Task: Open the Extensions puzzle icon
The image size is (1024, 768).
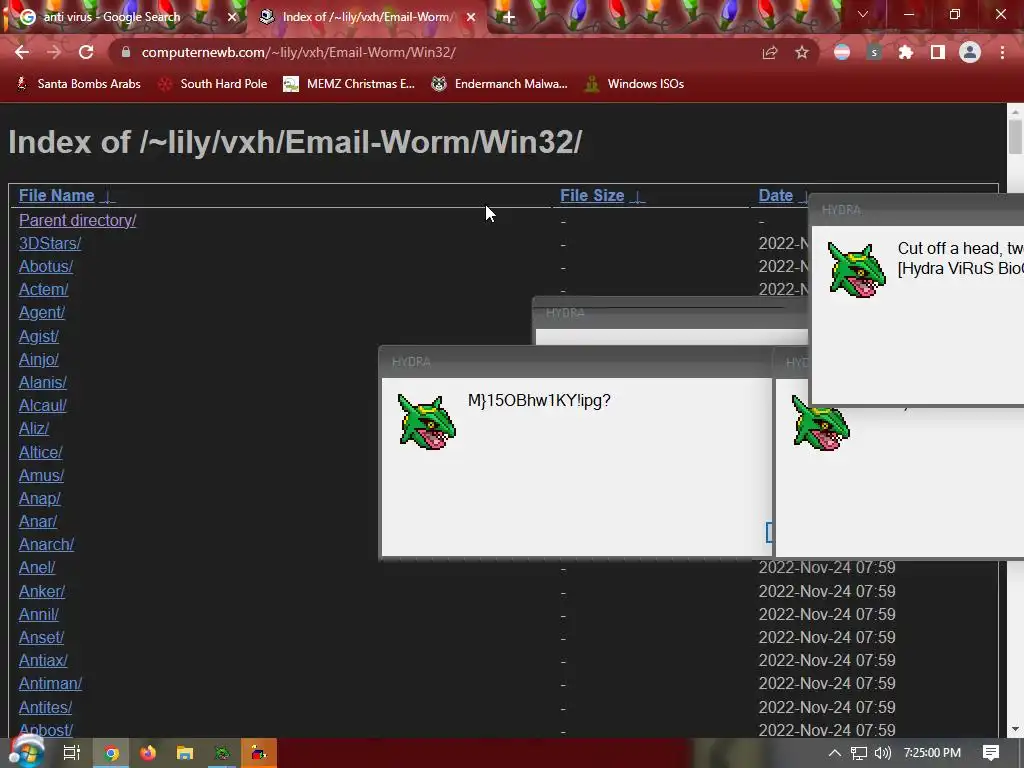Action: (x=906, y=52)
